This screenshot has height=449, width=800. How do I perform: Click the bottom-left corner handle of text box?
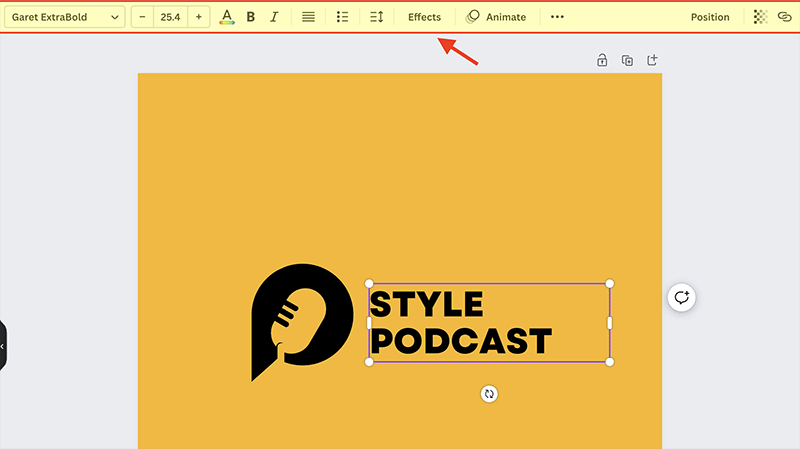coord(369,362)
